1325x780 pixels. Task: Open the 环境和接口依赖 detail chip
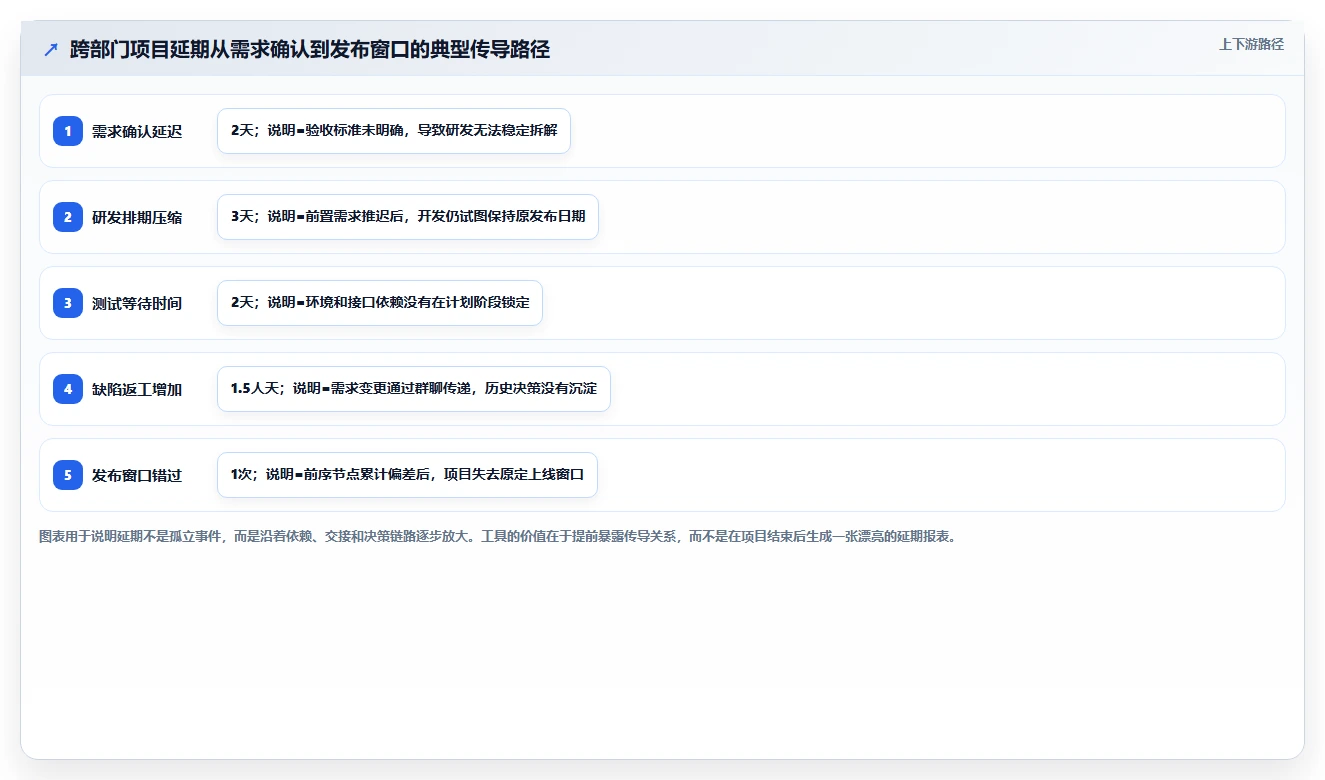point(380,303)
